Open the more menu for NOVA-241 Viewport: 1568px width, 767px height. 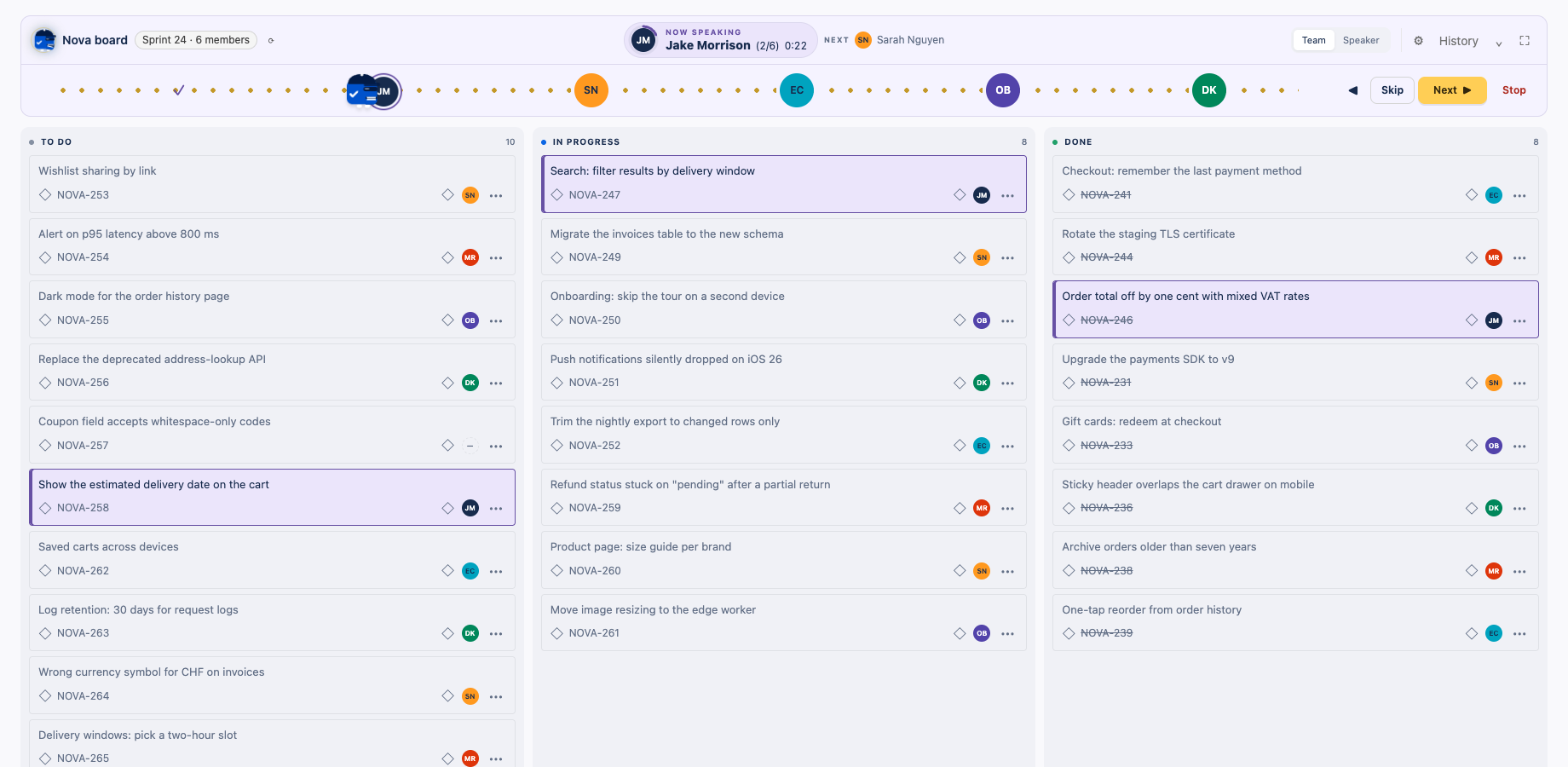click(x=1519, y=195)
